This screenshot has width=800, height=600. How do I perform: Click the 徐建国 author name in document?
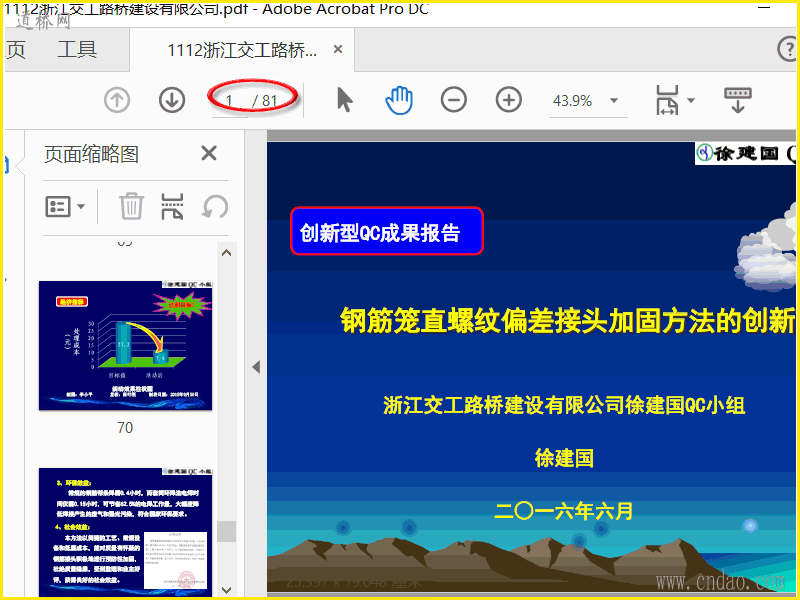(x=564, y=458)
